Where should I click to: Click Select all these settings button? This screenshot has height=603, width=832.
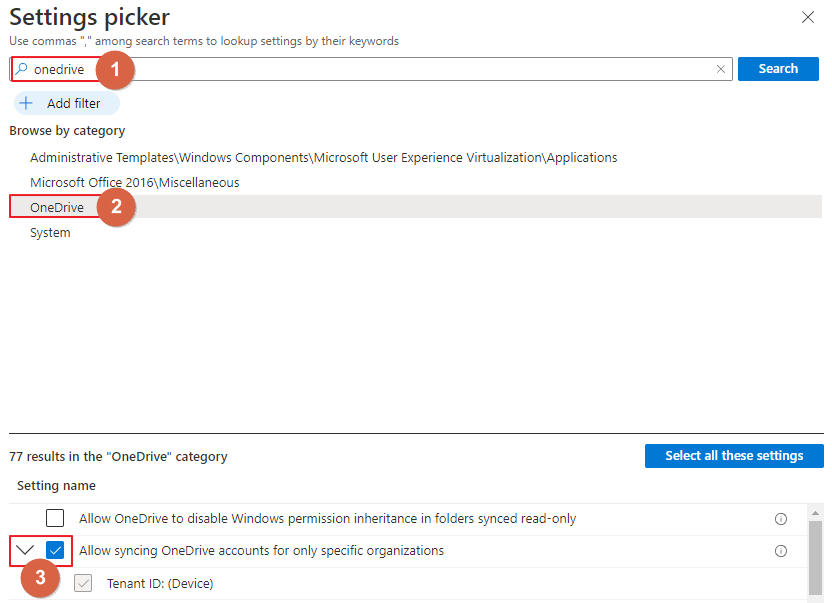(734, 456)
